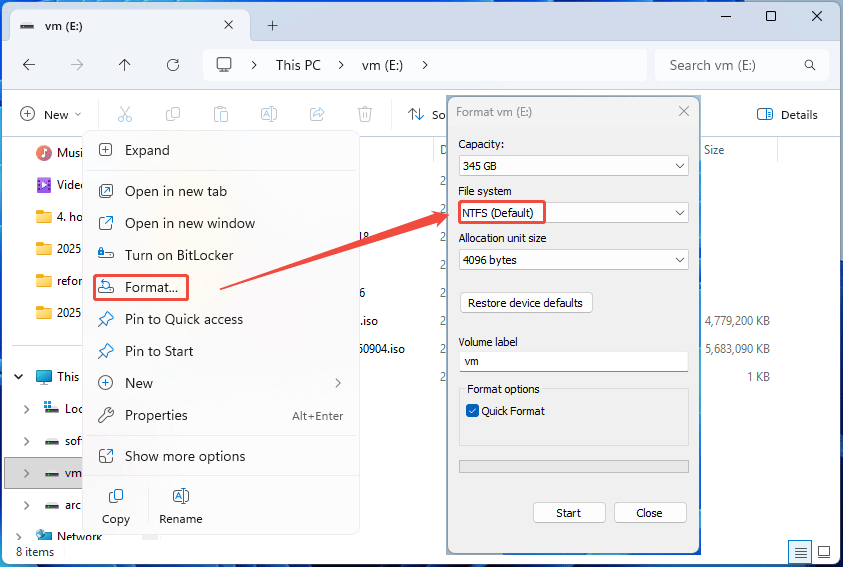The image size is (843, 567).
Task: Choose Pin to Quick access
Action: [x=220, y=319]
